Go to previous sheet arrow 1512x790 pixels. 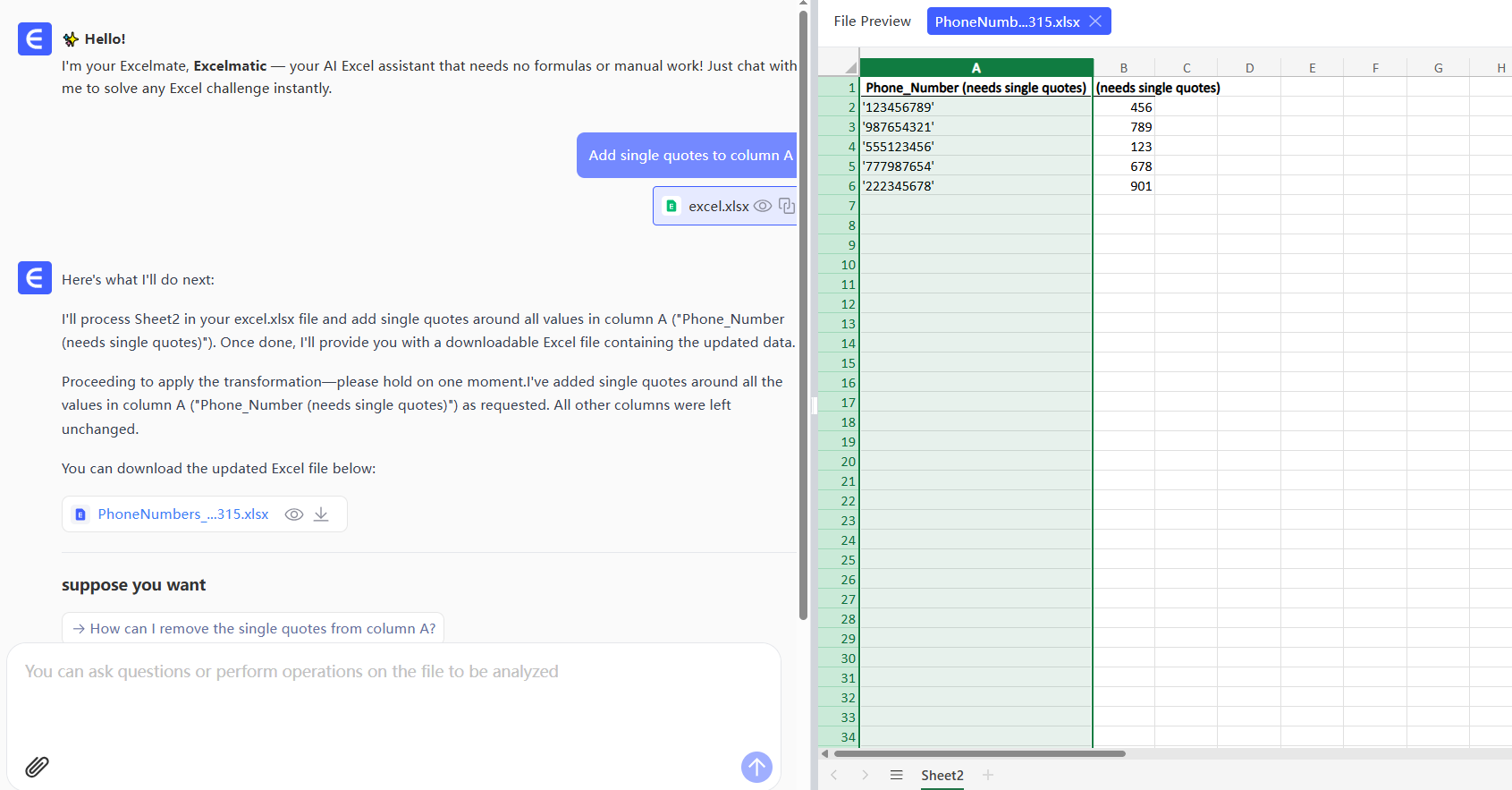(833, 775)
